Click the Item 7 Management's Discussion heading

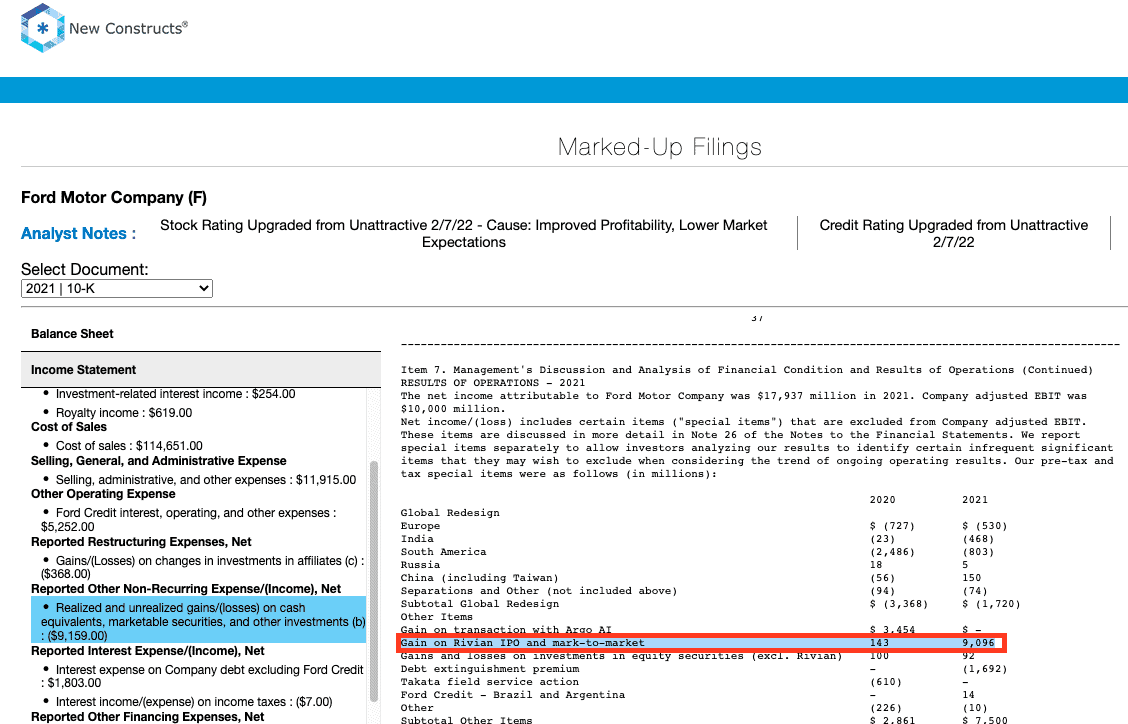(x=747, y=370)
